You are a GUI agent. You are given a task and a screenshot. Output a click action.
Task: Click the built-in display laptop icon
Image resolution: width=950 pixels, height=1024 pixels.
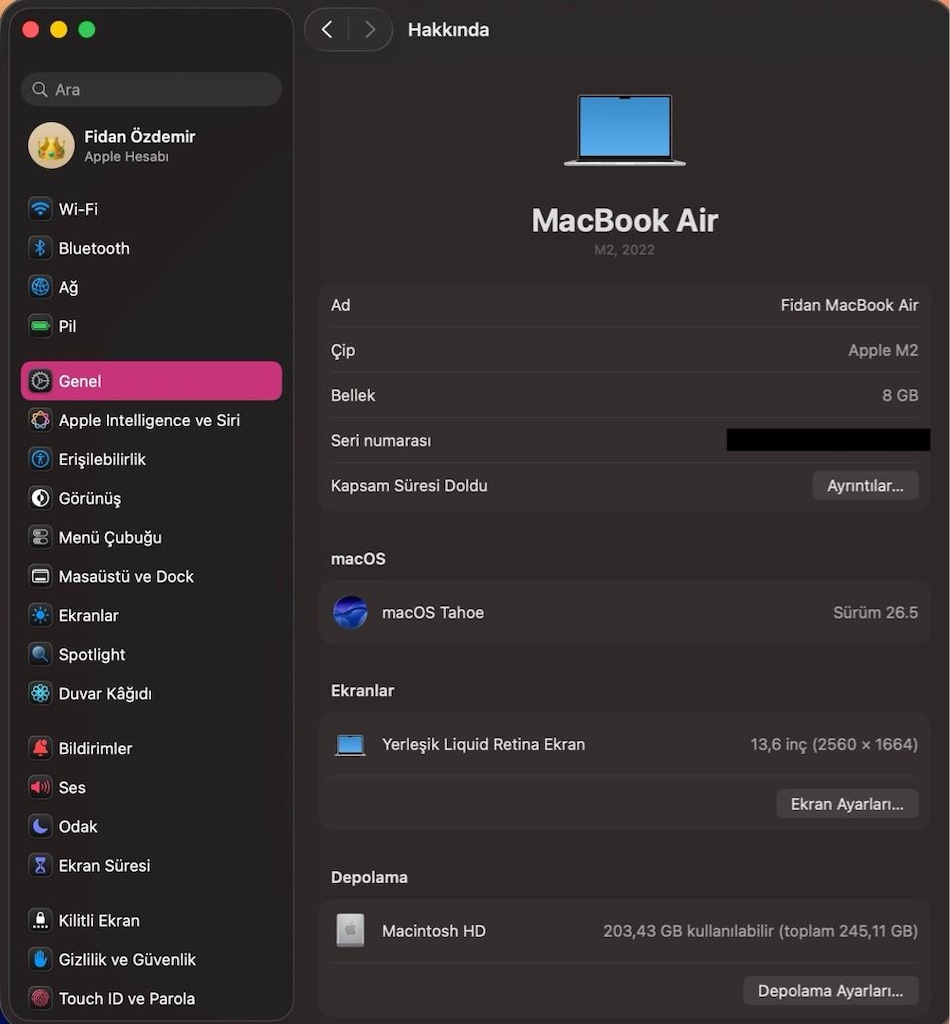pyautogui.click(x=350, y=744)
